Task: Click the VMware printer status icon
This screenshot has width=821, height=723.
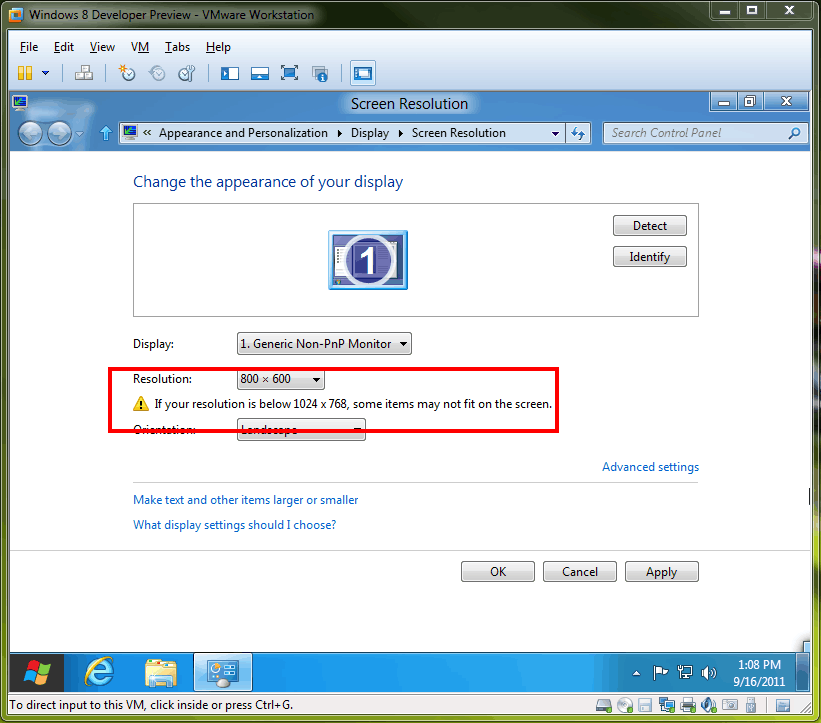Action: (688, 706)
